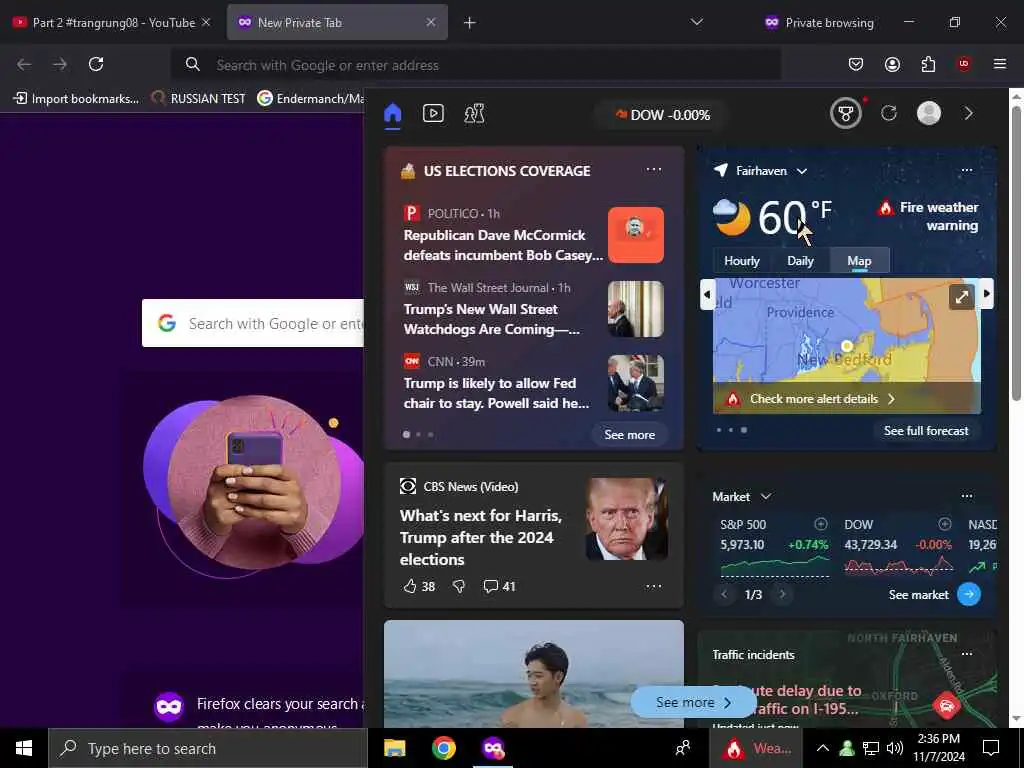Dislike the CBS News article

coord(459,586)
